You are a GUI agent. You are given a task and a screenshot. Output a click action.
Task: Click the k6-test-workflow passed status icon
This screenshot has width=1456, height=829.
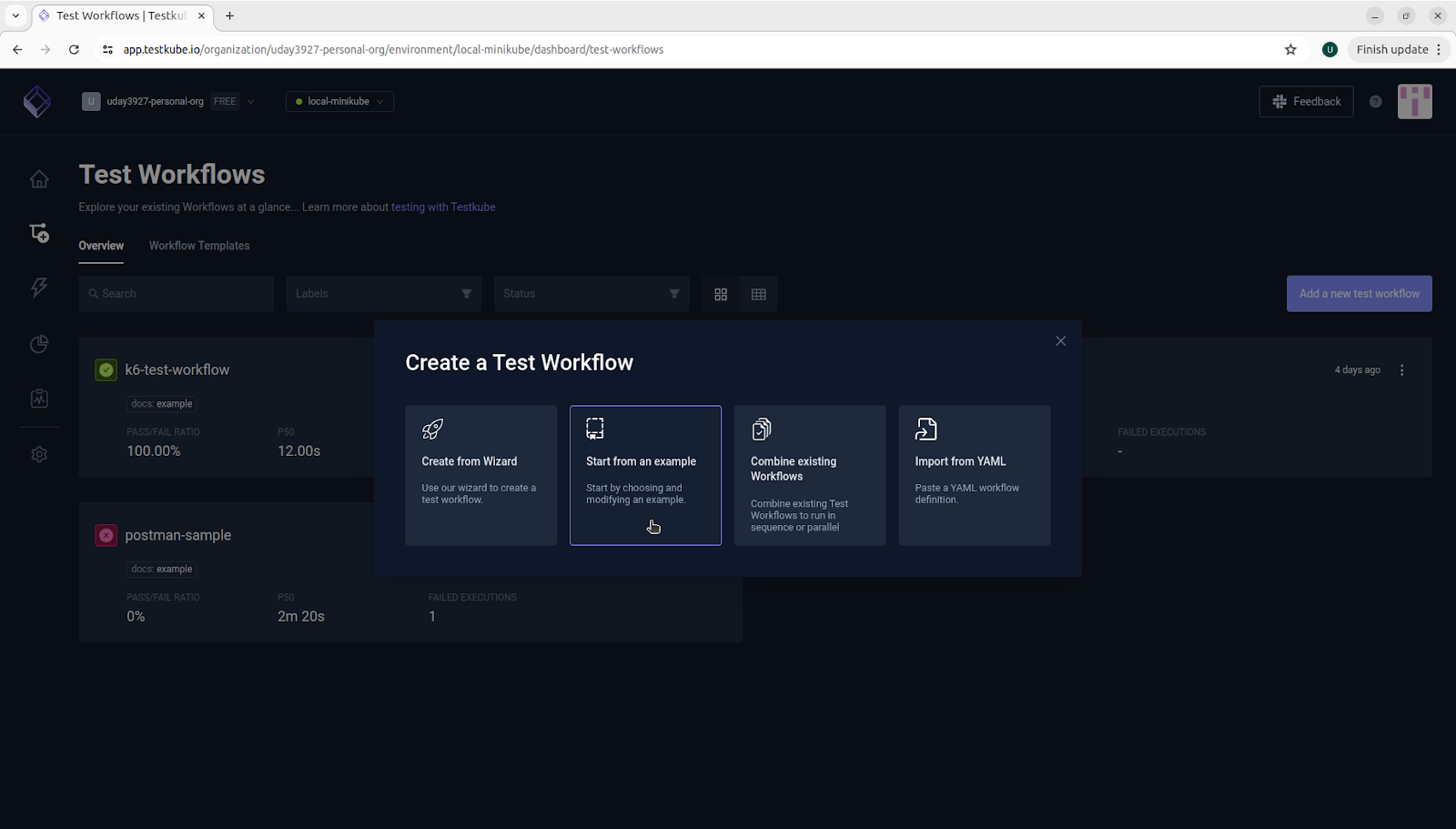click(x=106, y=370)
